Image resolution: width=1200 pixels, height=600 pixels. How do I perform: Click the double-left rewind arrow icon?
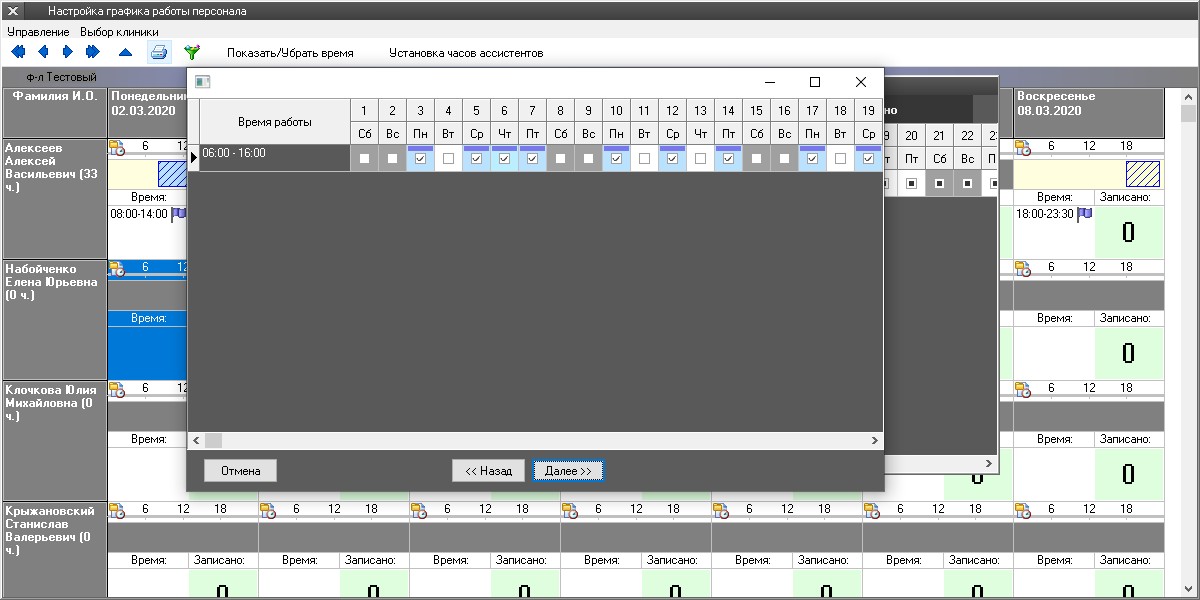[x=17, y=52]
